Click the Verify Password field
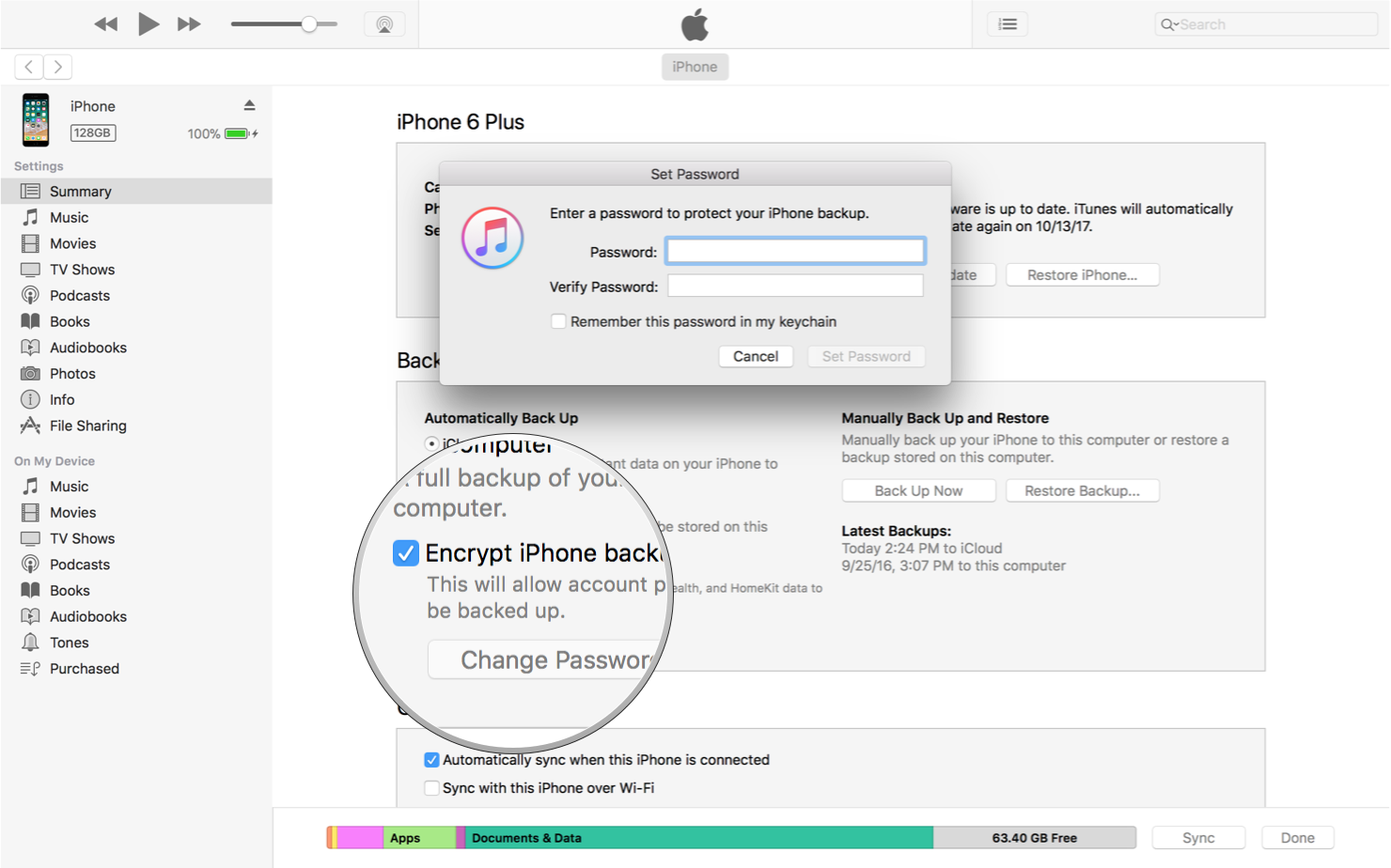Screen dimensions: 1391x868 (x=795, y=286)
